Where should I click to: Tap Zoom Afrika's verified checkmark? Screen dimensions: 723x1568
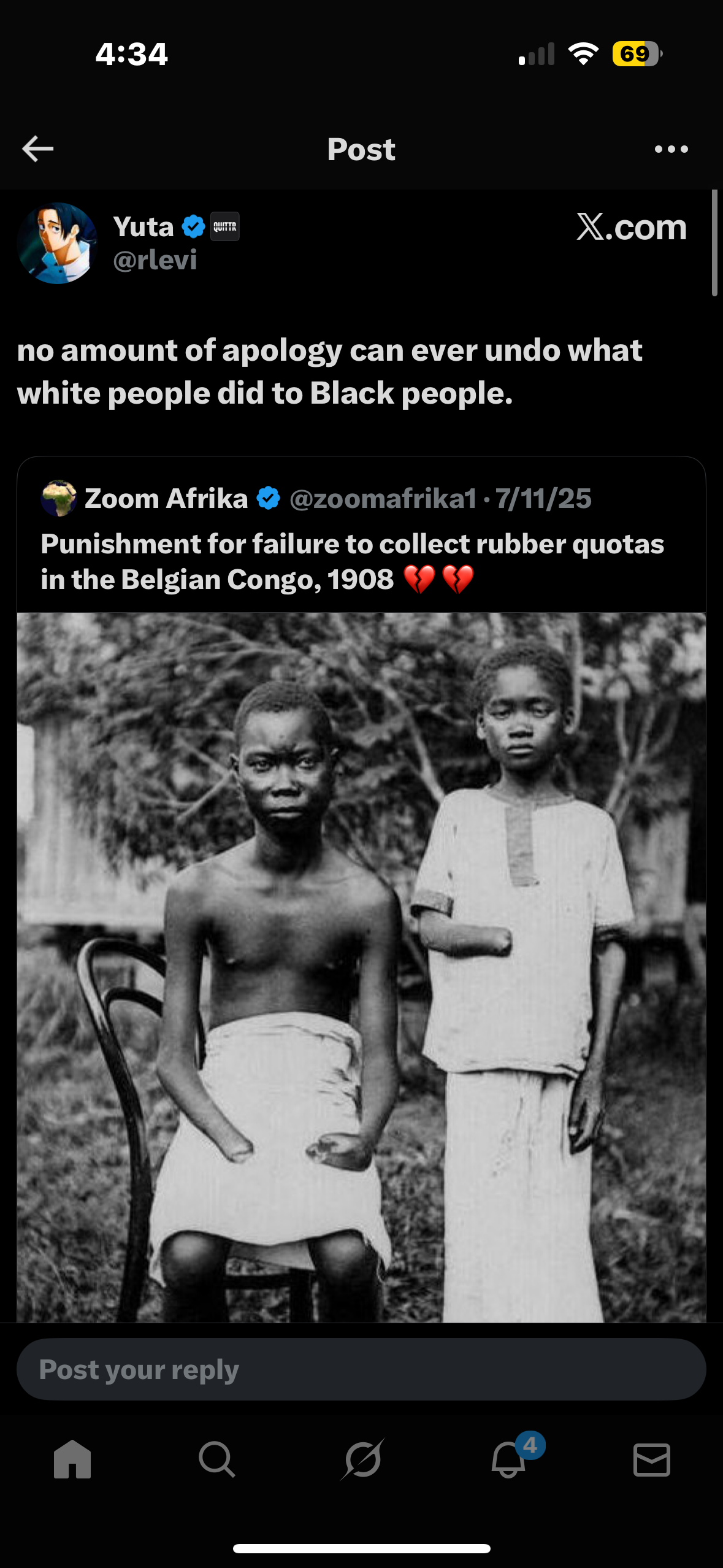tap(268, 498)
